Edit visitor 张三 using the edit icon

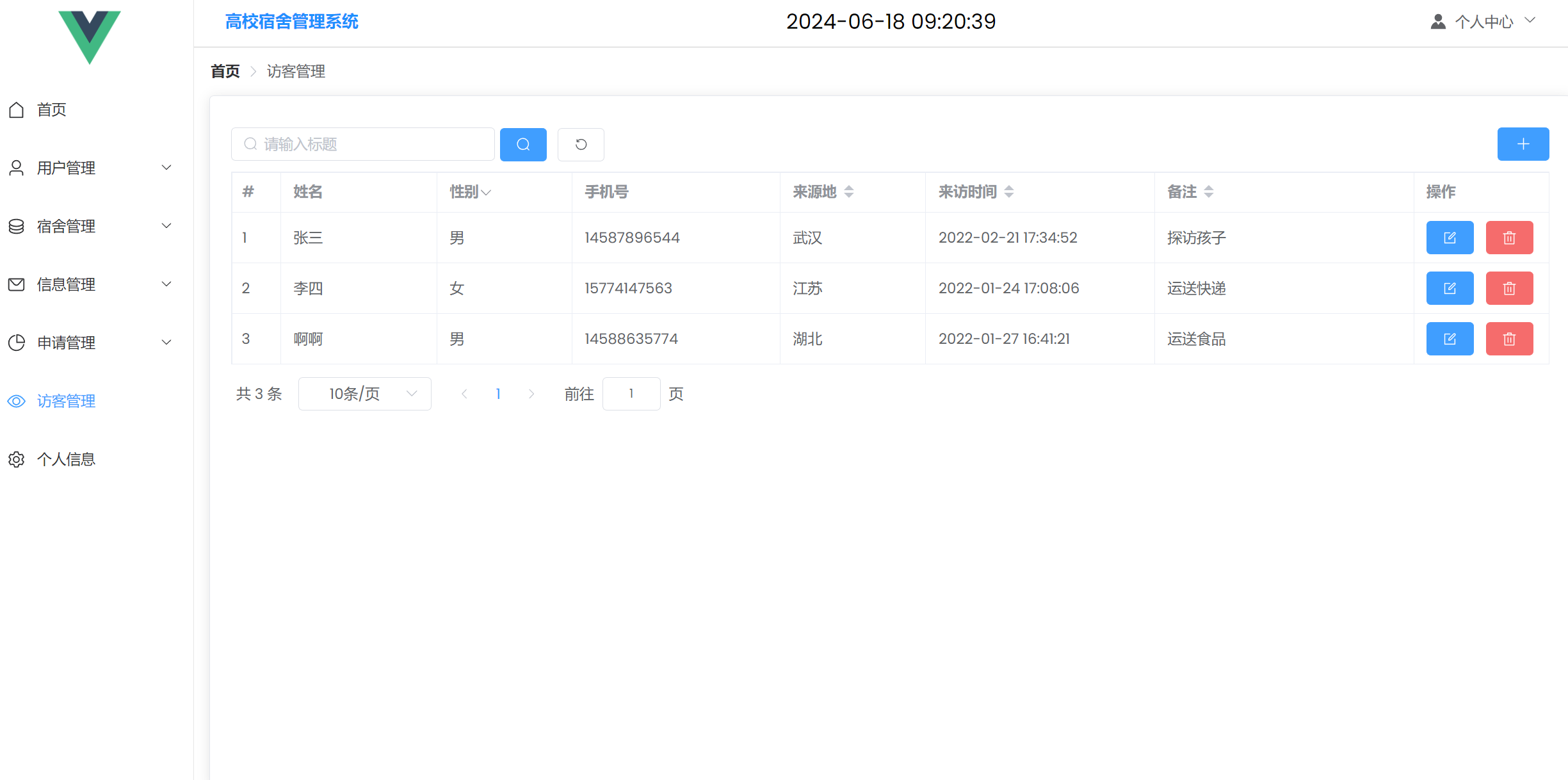tap(1450, 237)
